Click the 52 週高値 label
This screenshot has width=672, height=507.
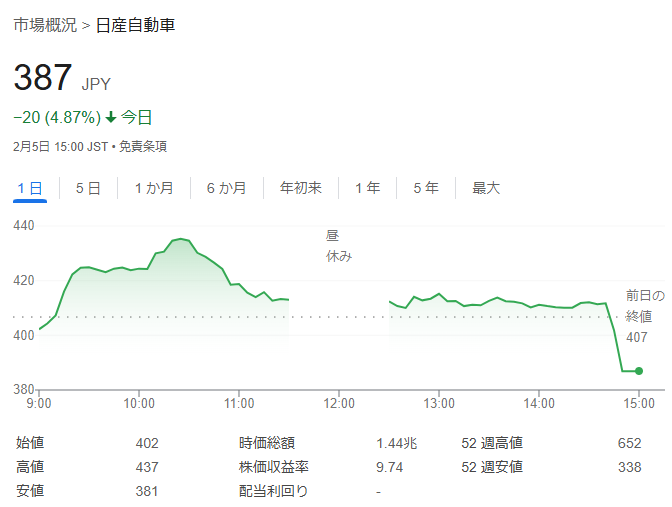coord(492,443)
